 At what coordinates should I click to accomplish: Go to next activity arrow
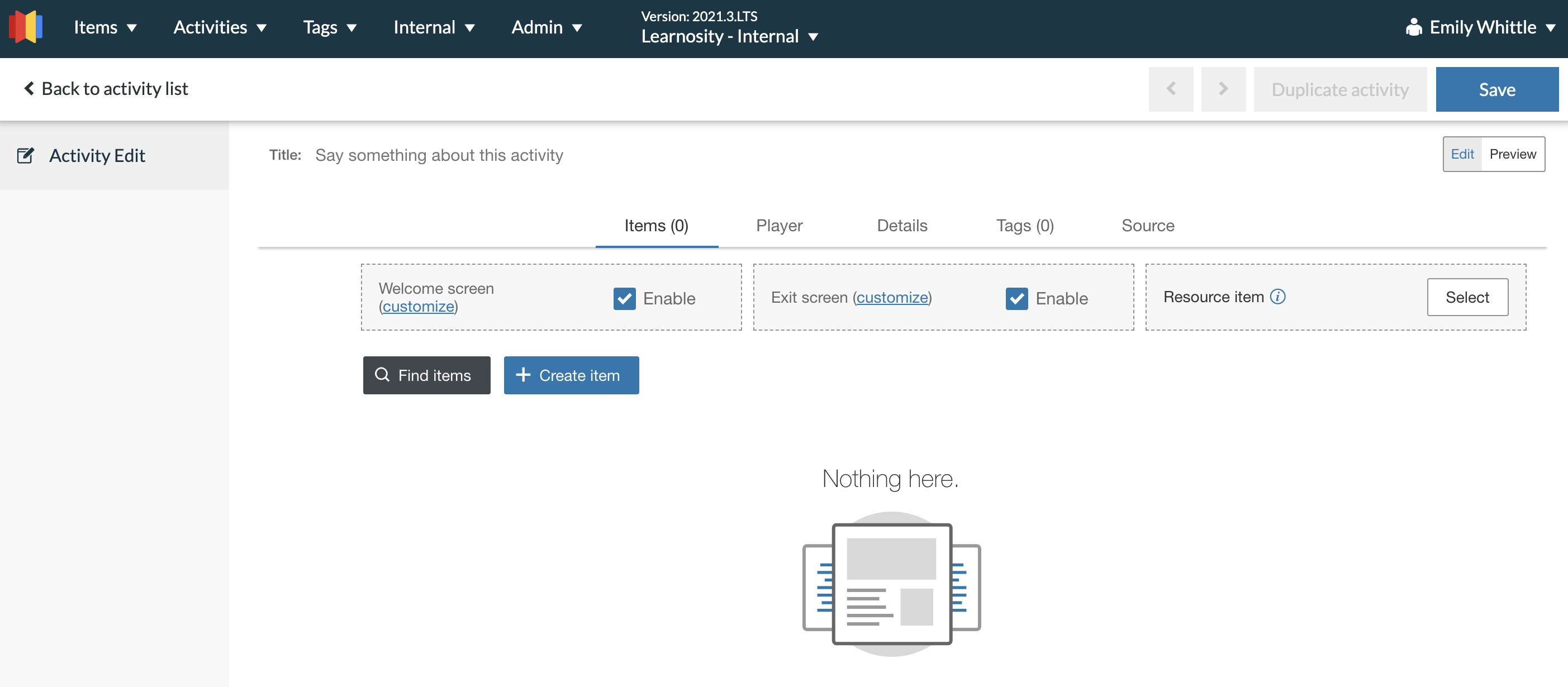click(1223, 89)
